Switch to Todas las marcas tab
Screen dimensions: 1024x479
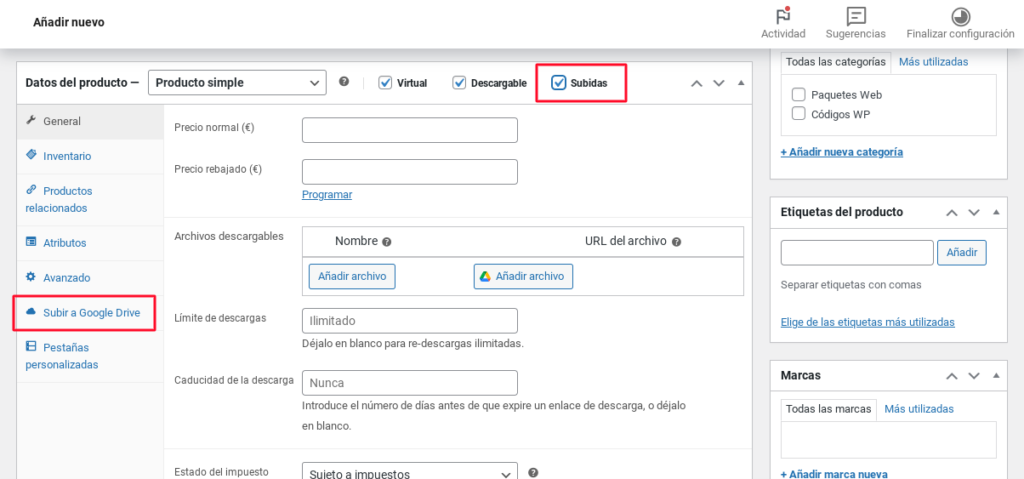[829, 408]
